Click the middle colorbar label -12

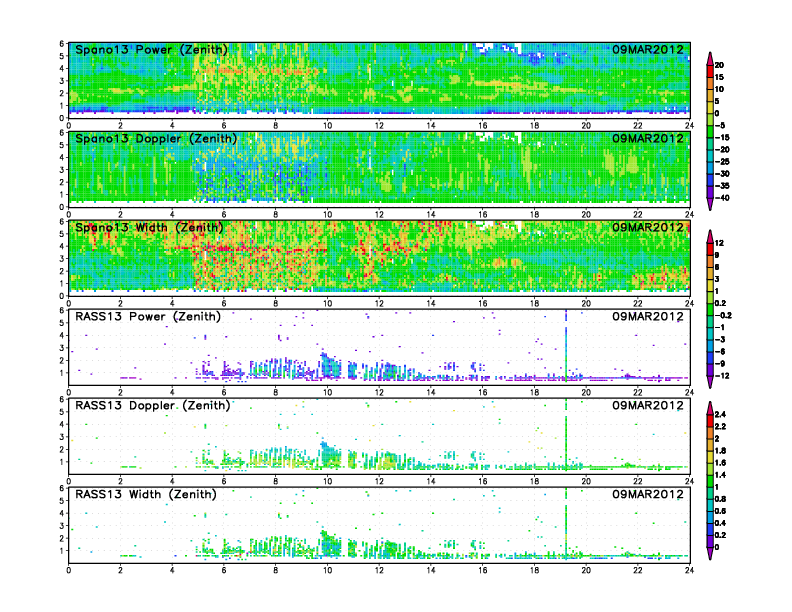point(722,376)
